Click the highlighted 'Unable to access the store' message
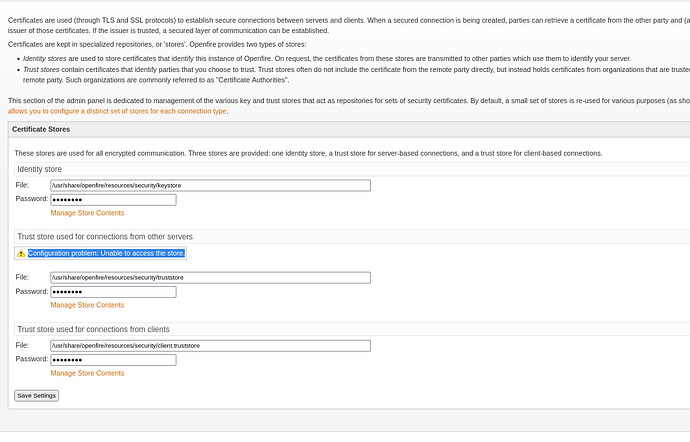Image resolution: width=690 pixels, height=442 pixels. (x=106, y=253)
